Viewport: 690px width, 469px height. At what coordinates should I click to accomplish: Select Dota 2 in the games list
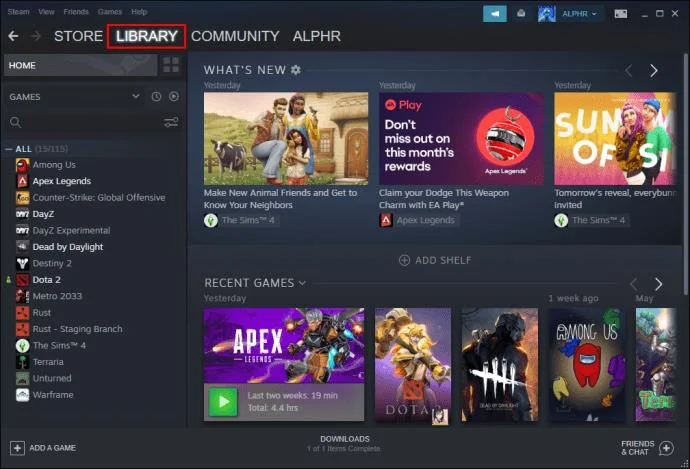click(46, 279)
